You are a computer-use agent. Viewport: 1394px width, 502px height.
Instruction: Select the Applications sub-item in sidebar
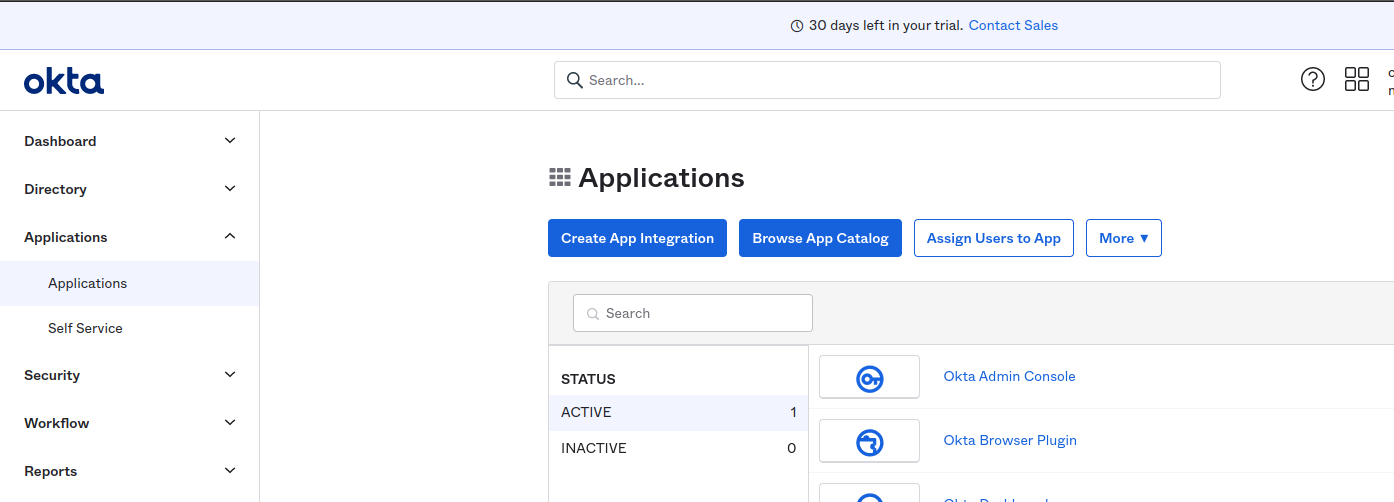point(130,283)
